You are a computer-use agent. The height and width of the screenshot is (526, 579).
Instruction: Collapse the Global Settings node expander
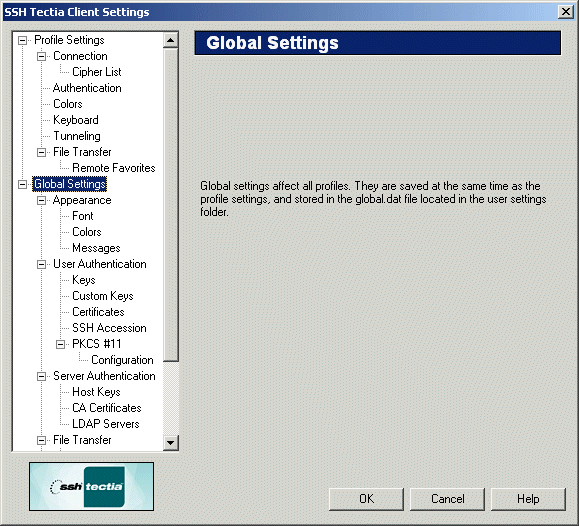coord(23,184)
